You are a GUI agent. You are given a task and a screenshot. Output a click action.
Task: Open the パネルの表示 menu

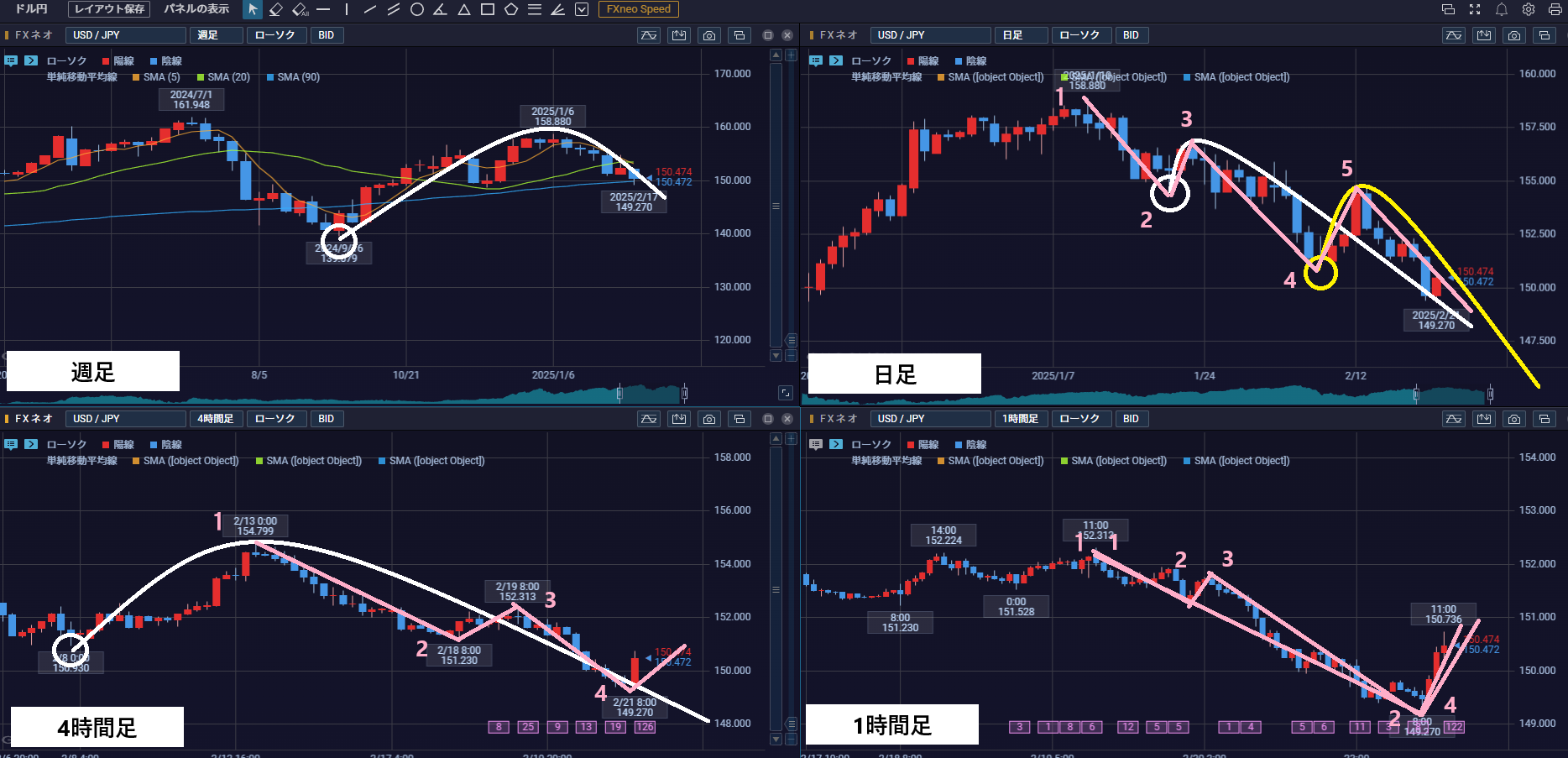[196, 9]
